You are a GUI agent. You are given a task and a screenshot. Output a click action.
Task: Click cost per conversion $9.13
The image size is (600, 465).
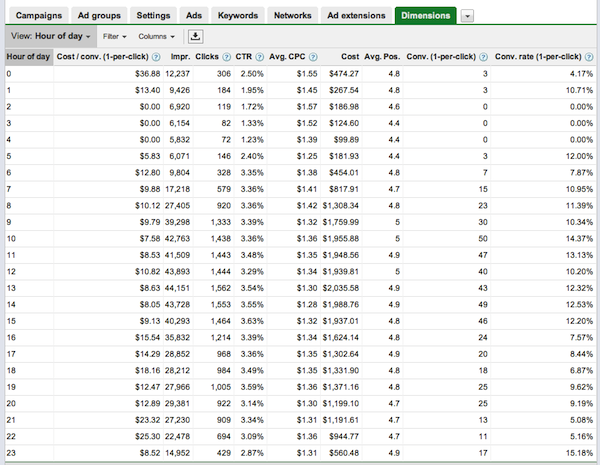pos(150,321)
